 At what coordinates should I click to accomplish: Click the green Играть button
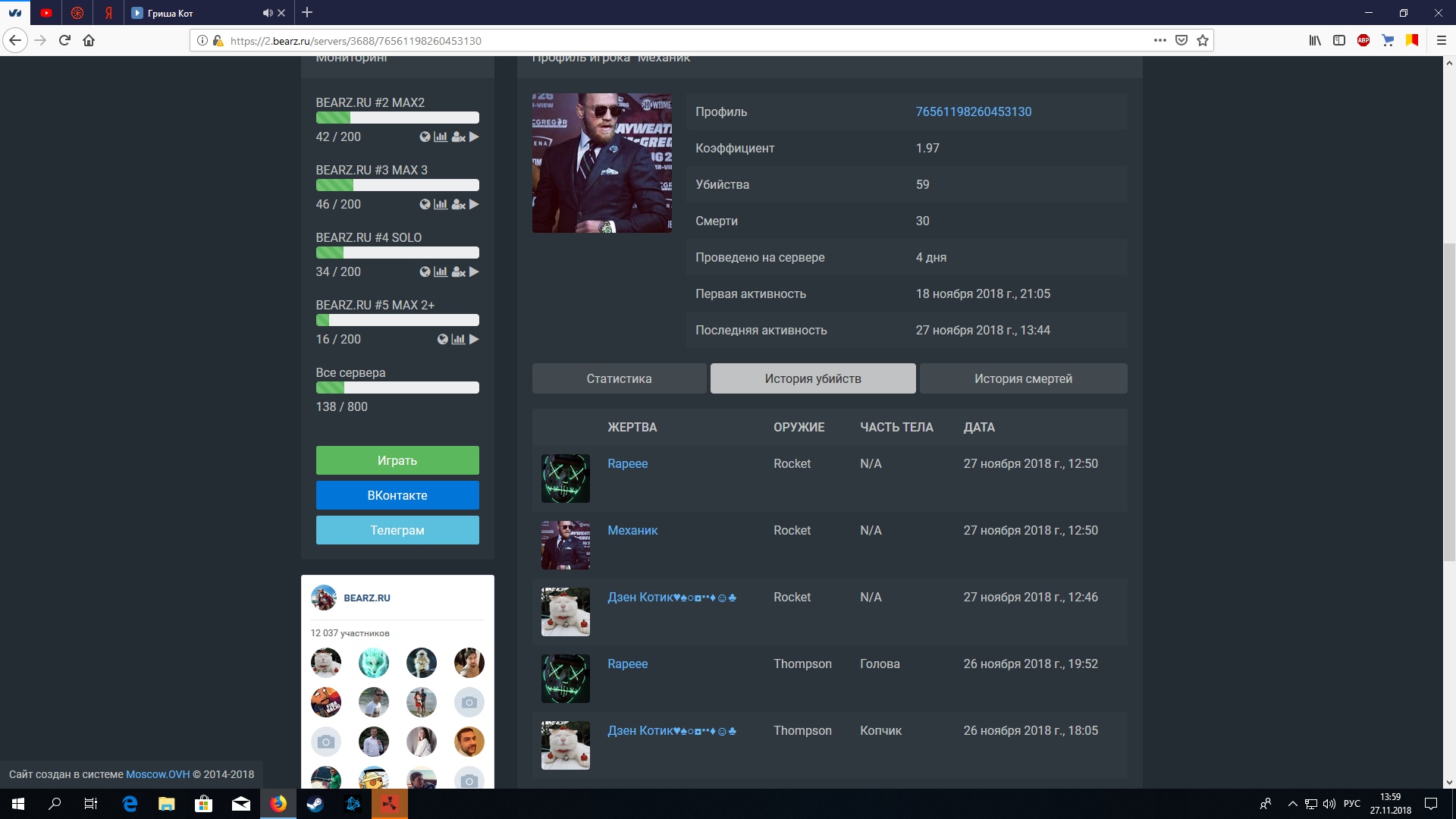coord(397,460)
